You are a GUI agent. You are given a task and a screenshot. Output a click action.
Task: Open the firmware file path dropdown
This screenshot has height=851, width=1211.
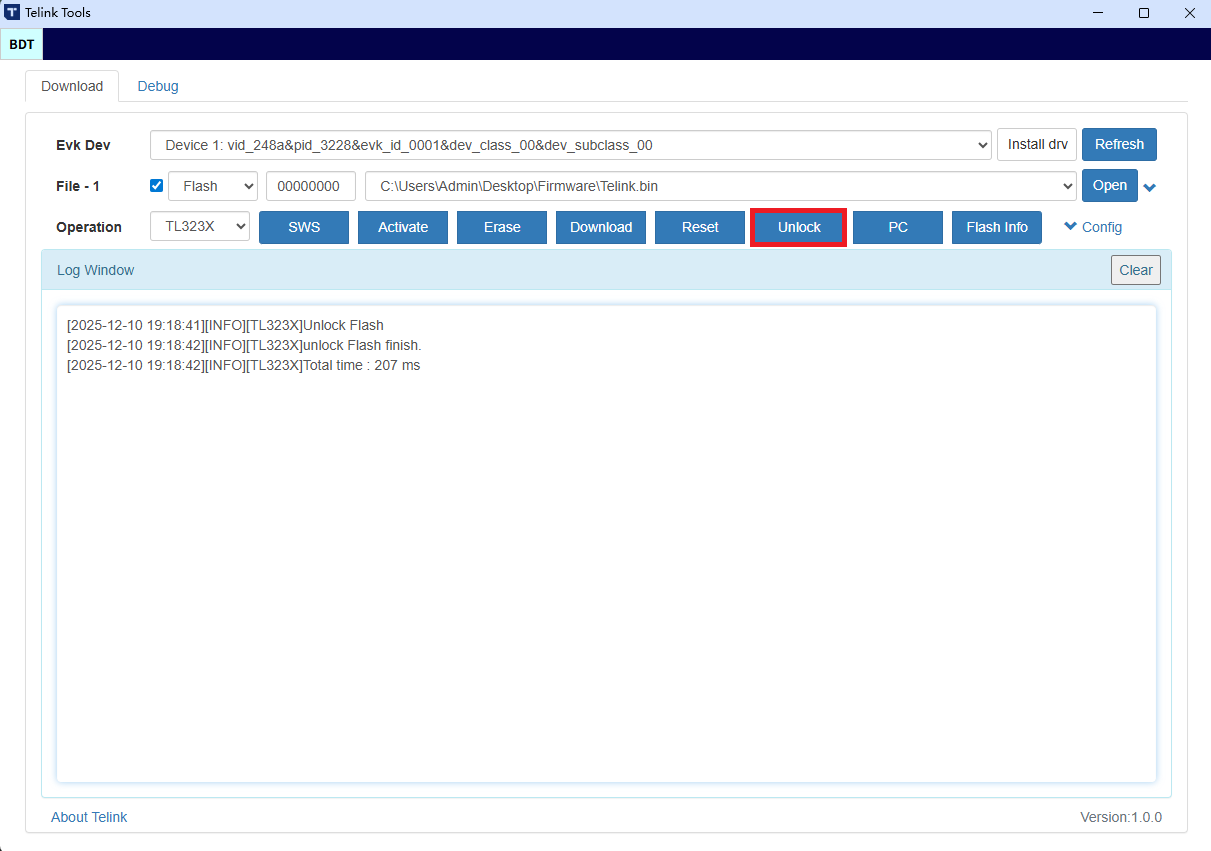pos(720,186)
